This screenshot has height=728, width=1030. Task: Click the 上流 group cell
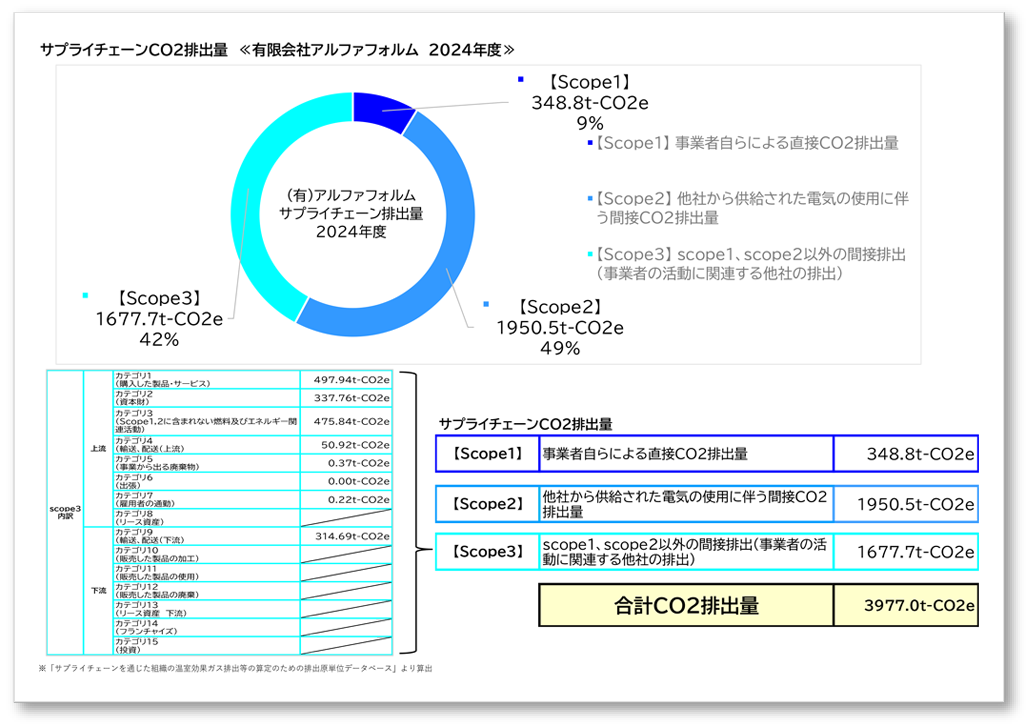pos(99,449)
